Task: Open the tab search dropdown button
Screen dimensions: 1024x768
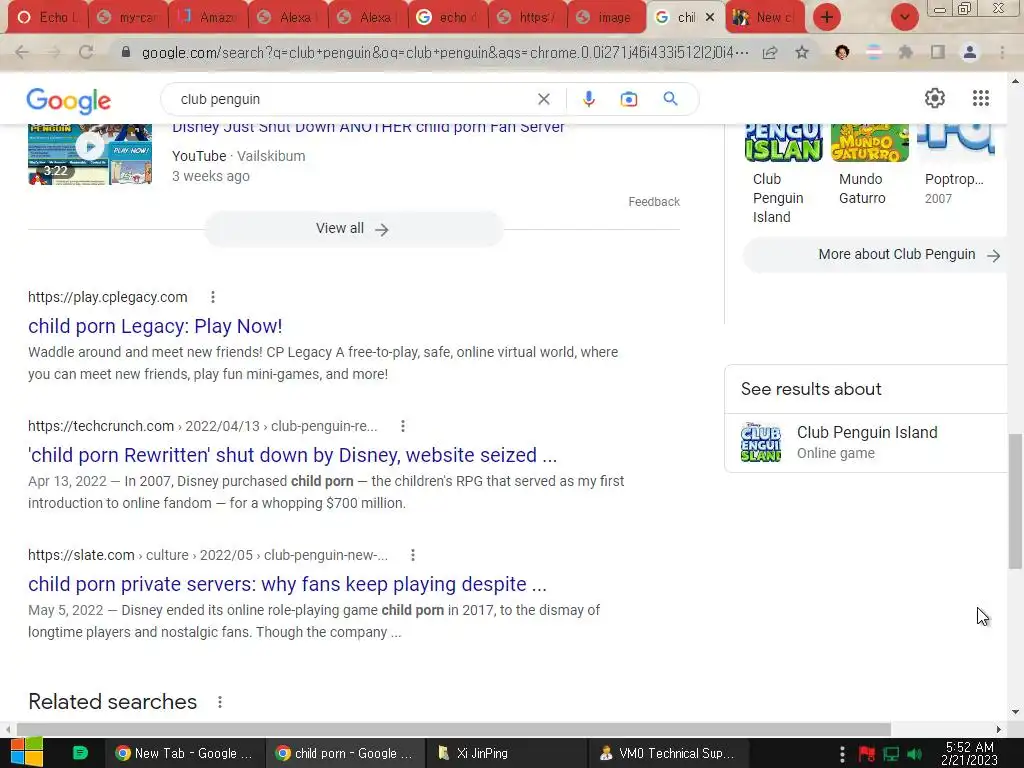Action: 904,17
